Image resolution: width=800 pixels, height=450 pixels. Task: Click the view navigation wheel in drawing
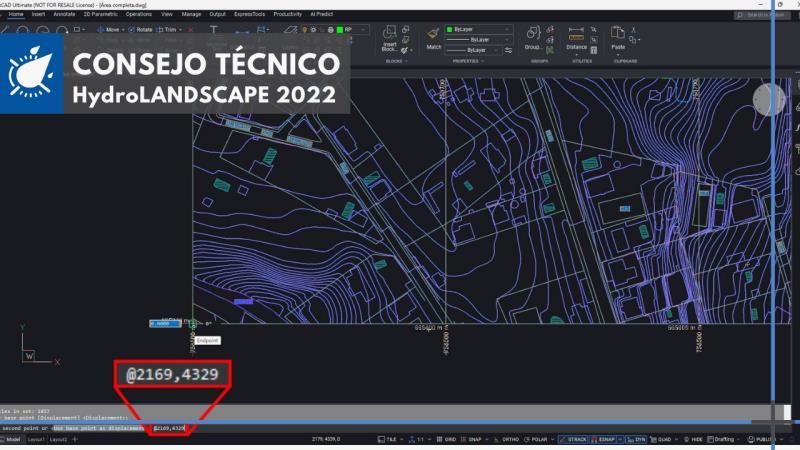tap(769, 99)
